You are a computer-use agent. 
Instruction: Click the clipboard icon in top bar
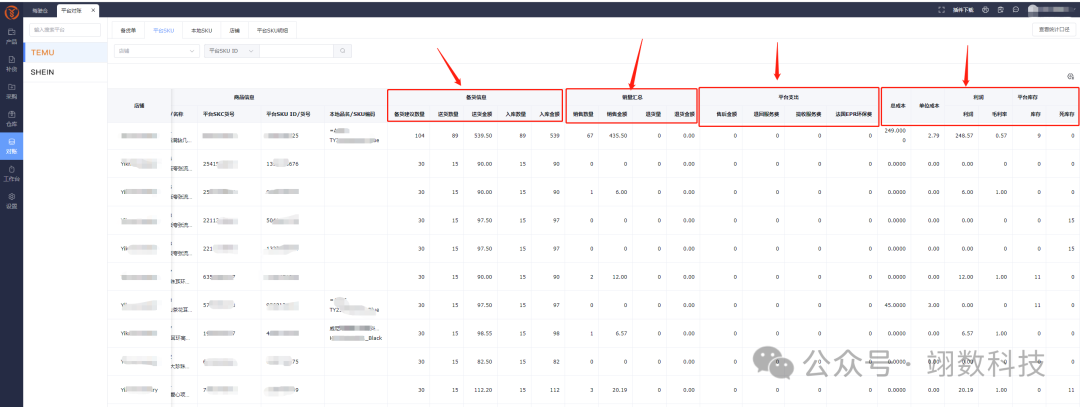coord(1001,10)
